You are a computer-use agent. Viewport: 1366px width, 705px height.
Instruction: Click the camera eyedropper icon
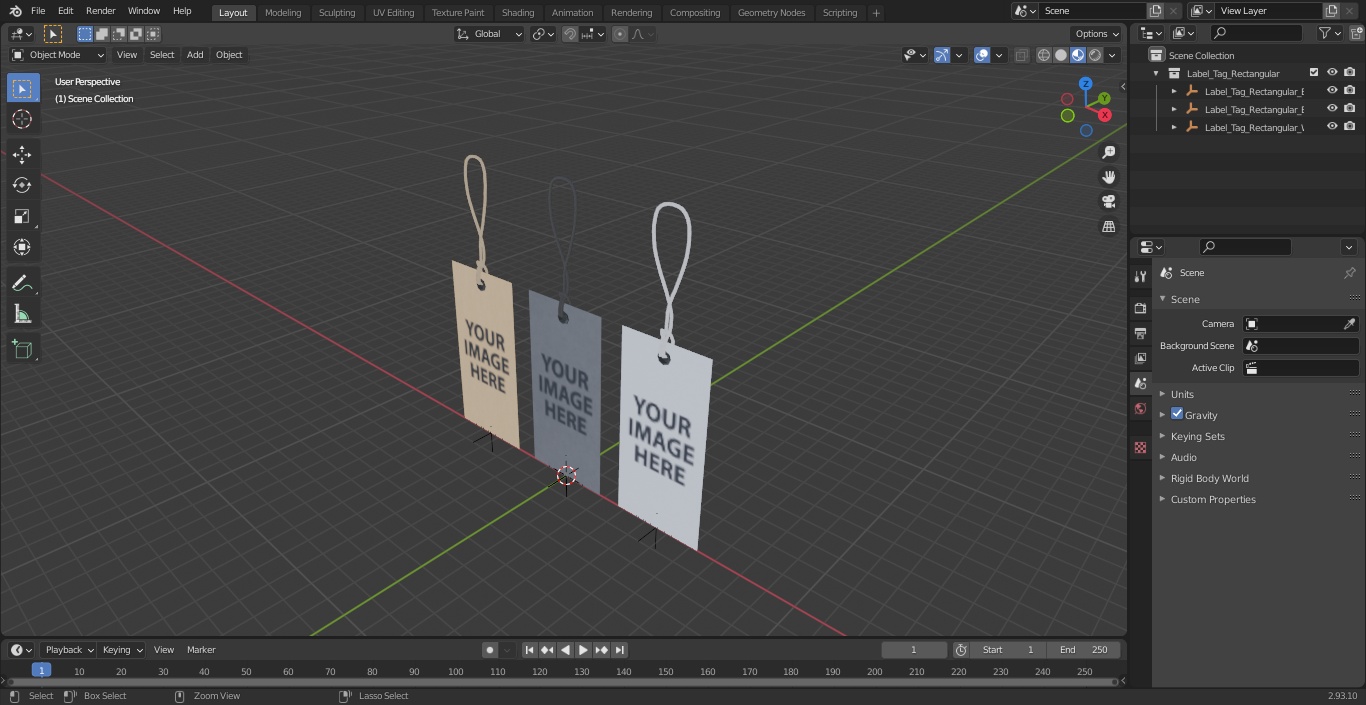1349,324
